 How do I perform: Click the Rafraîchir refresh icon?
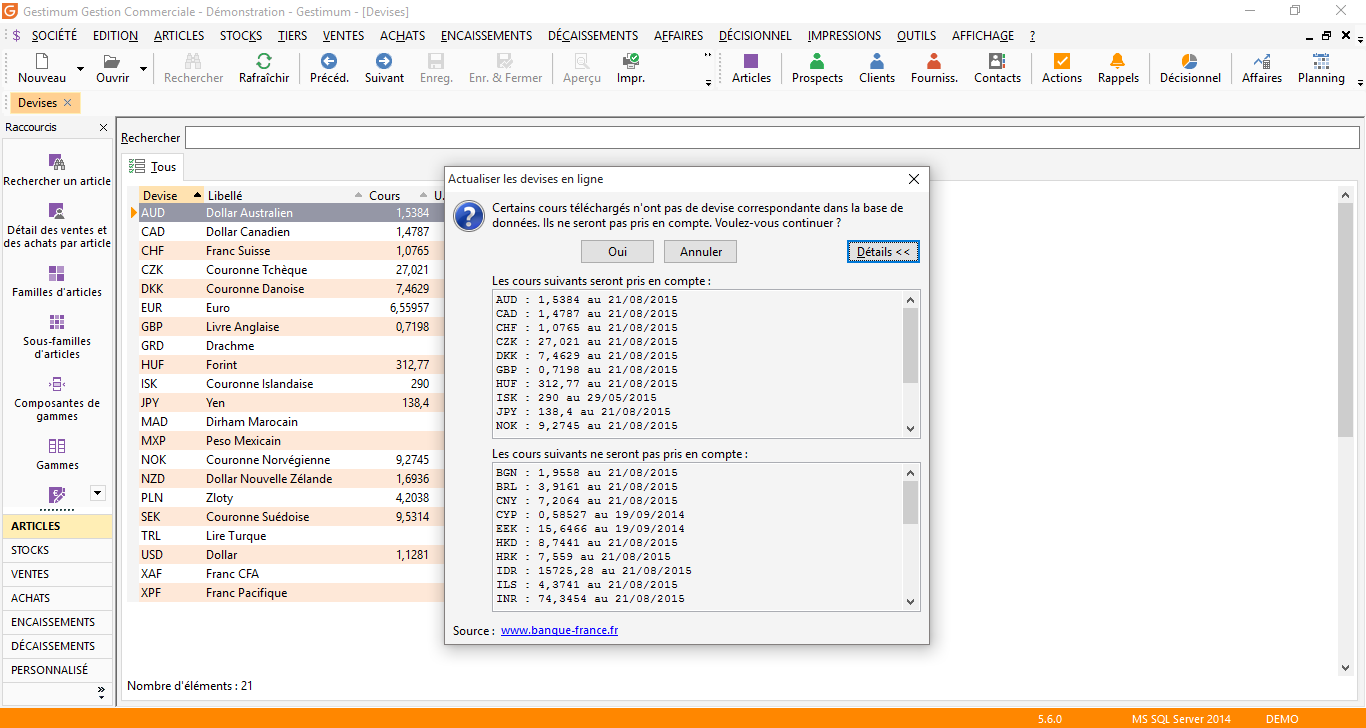264,61
